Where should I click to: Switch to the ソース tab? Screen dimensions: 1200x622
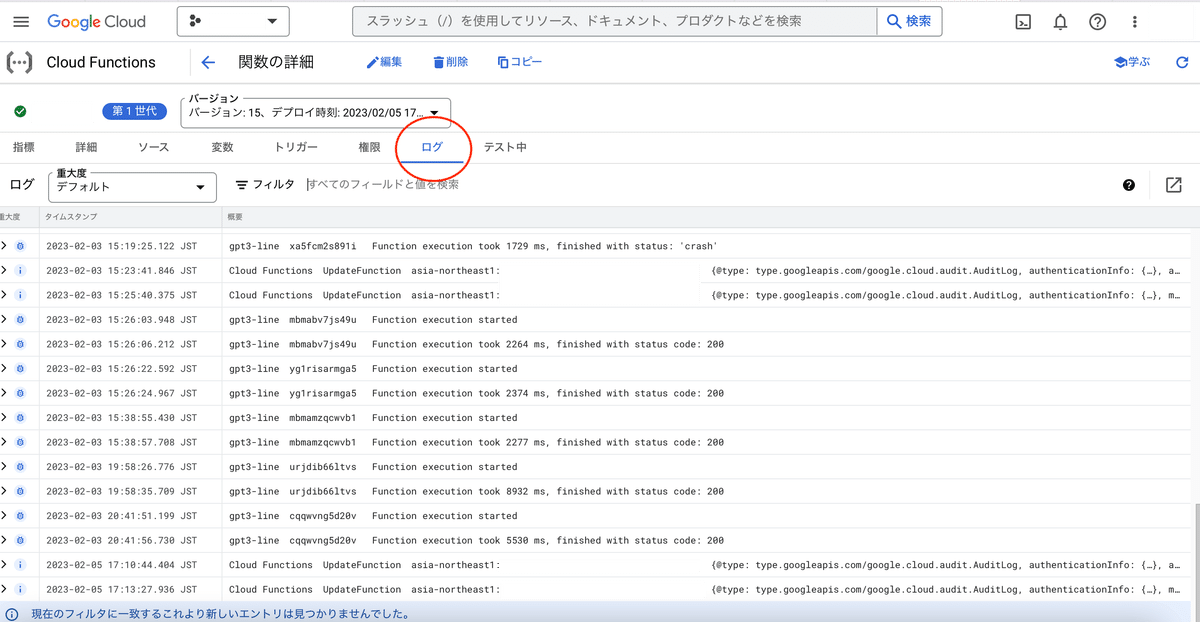(153, 147)
